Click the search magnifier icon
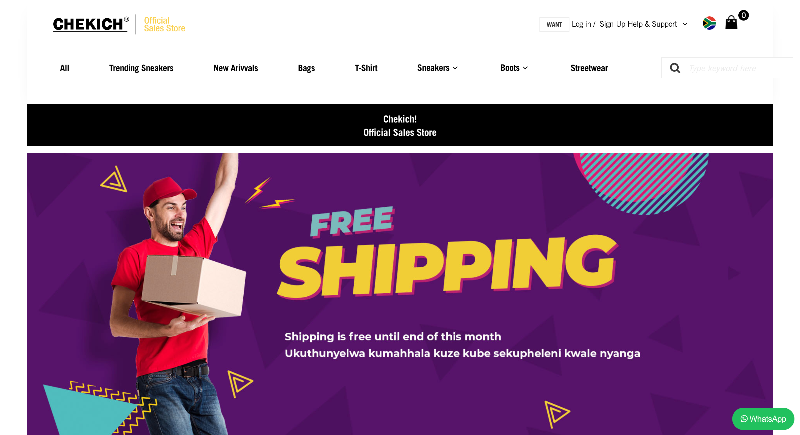The height and width of the screenshot is (435, 800). (674, 68)
